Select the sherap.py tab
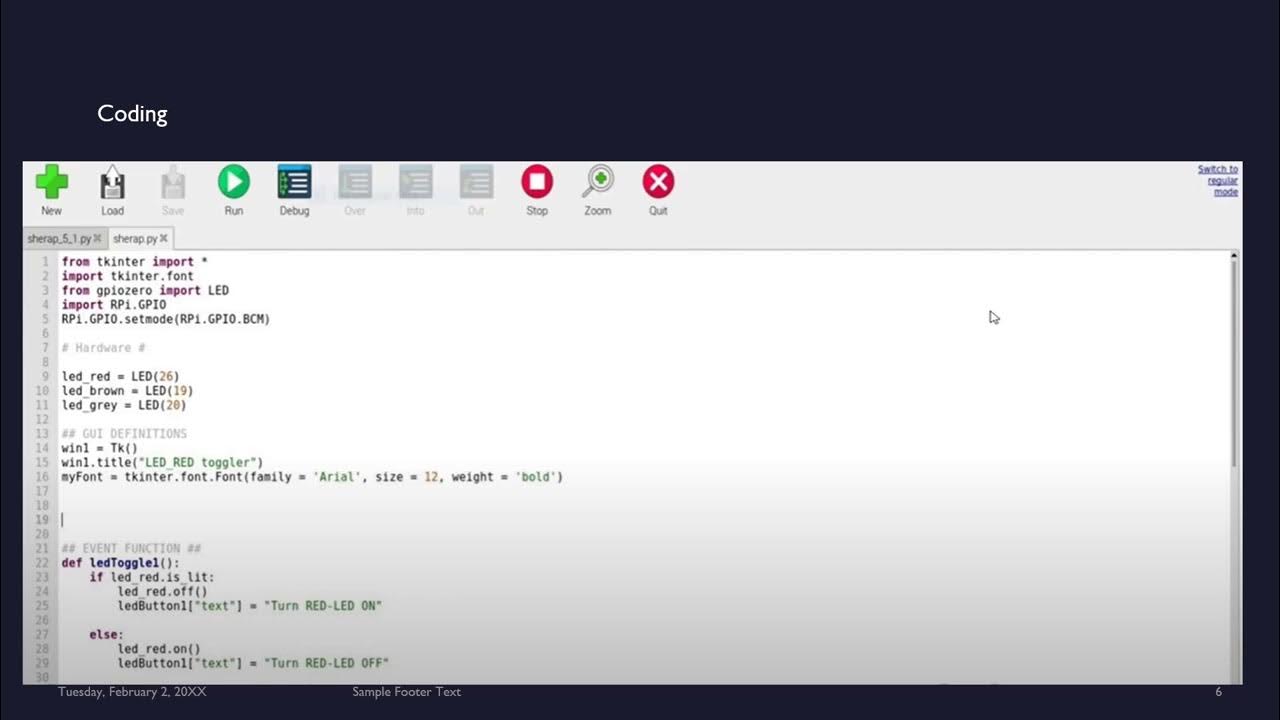The width and height of the screenshot is (1280, 720). [135, 239]
